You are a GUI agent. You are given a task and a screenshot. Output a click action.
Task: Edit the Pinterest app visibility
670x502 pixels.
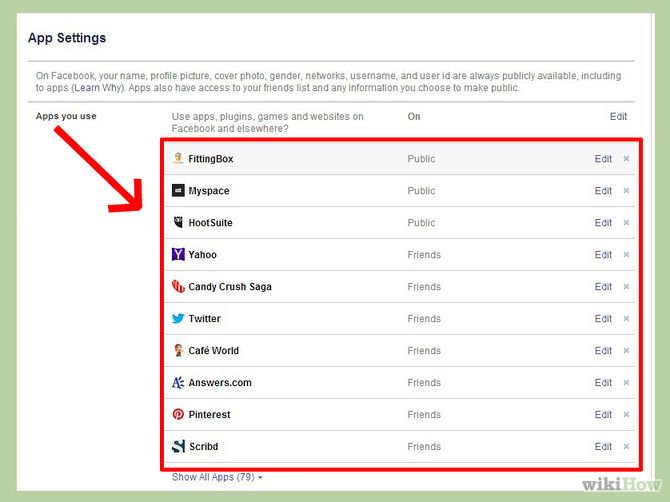point(603,415)
